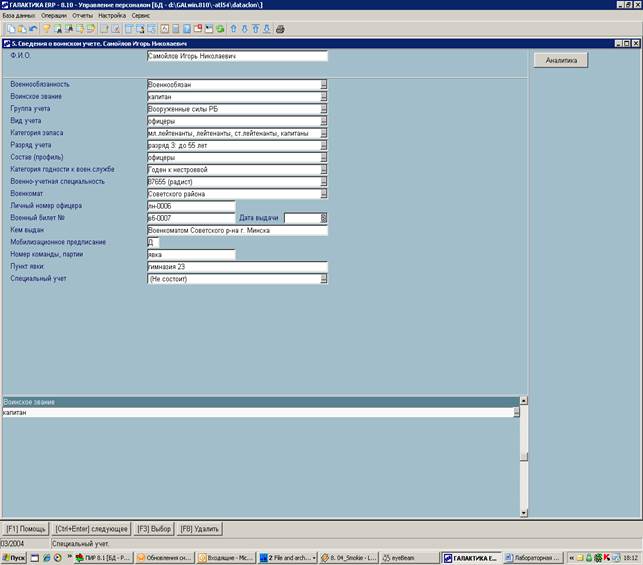Click the light bulb hint toolbar icon

(45, 29)
